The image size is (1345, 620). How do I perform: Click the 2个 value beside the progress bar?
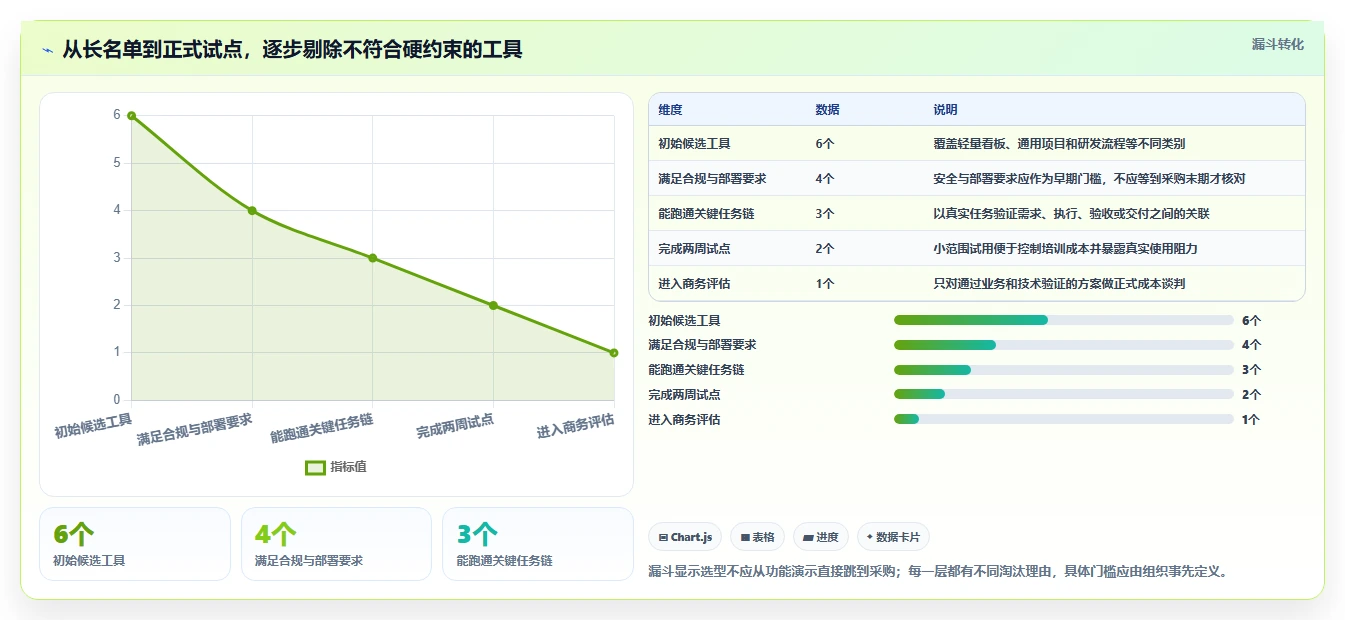pos(1251,394)
